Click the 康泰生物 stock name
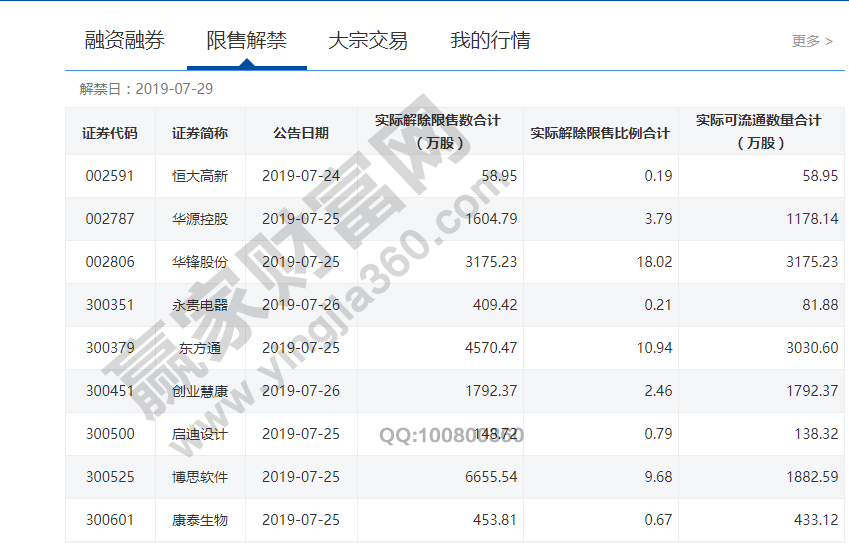 pos(200,520)
